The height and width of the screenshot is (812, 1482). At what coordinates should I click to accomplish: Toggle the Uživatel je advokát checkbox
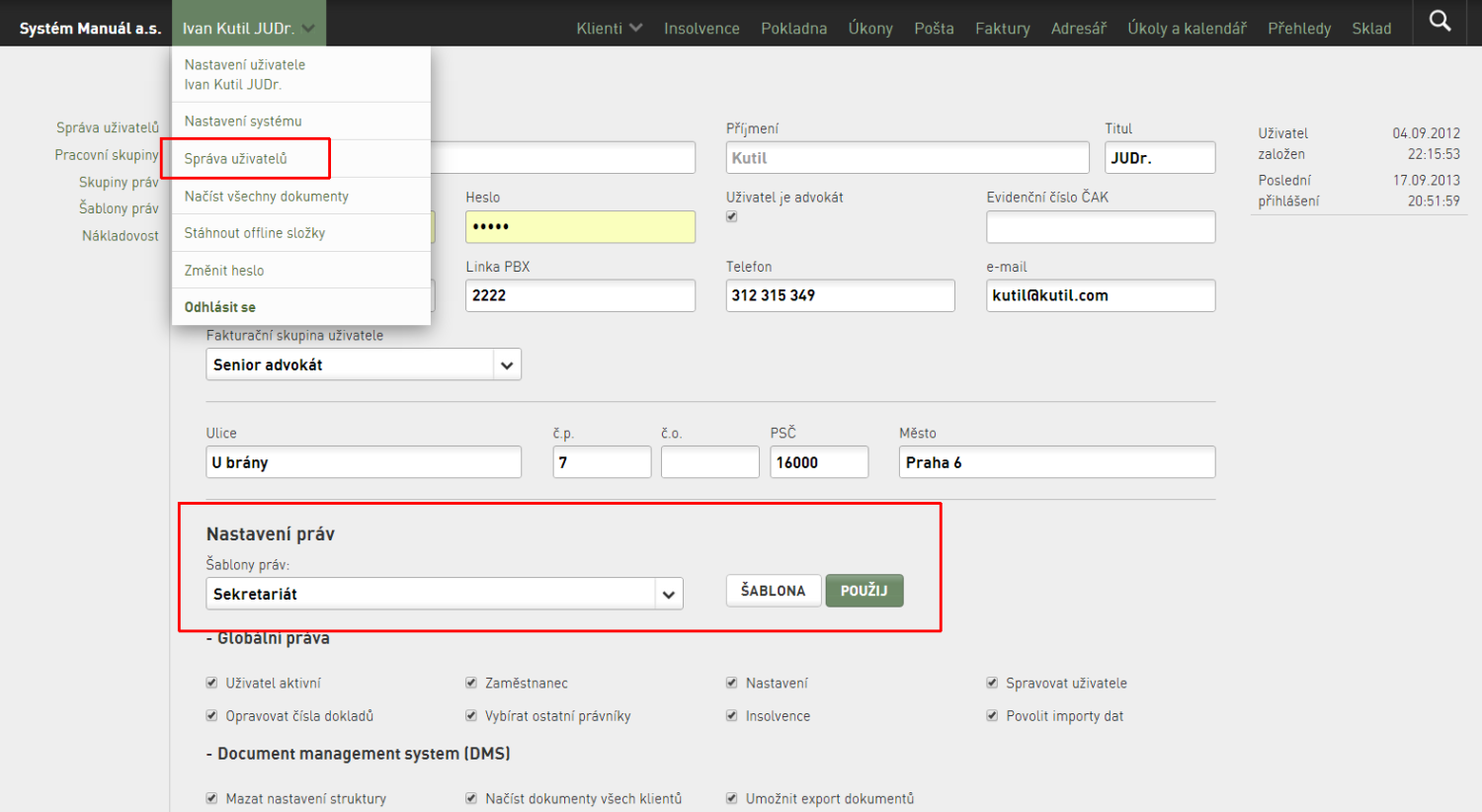pos(732,216)
